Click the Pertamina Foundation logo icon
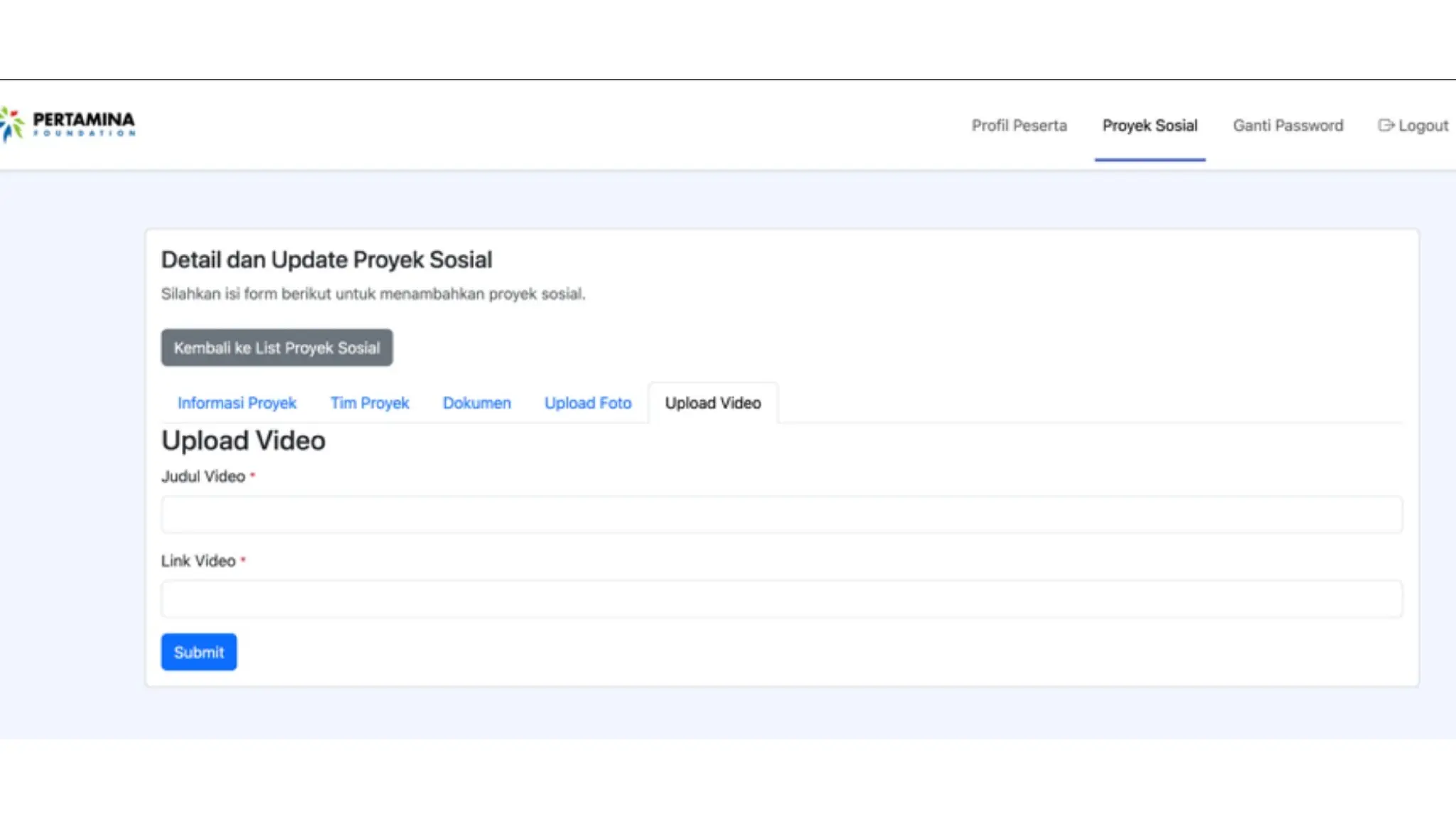This screenshot has height=819, width=1456. coord(11,124)
